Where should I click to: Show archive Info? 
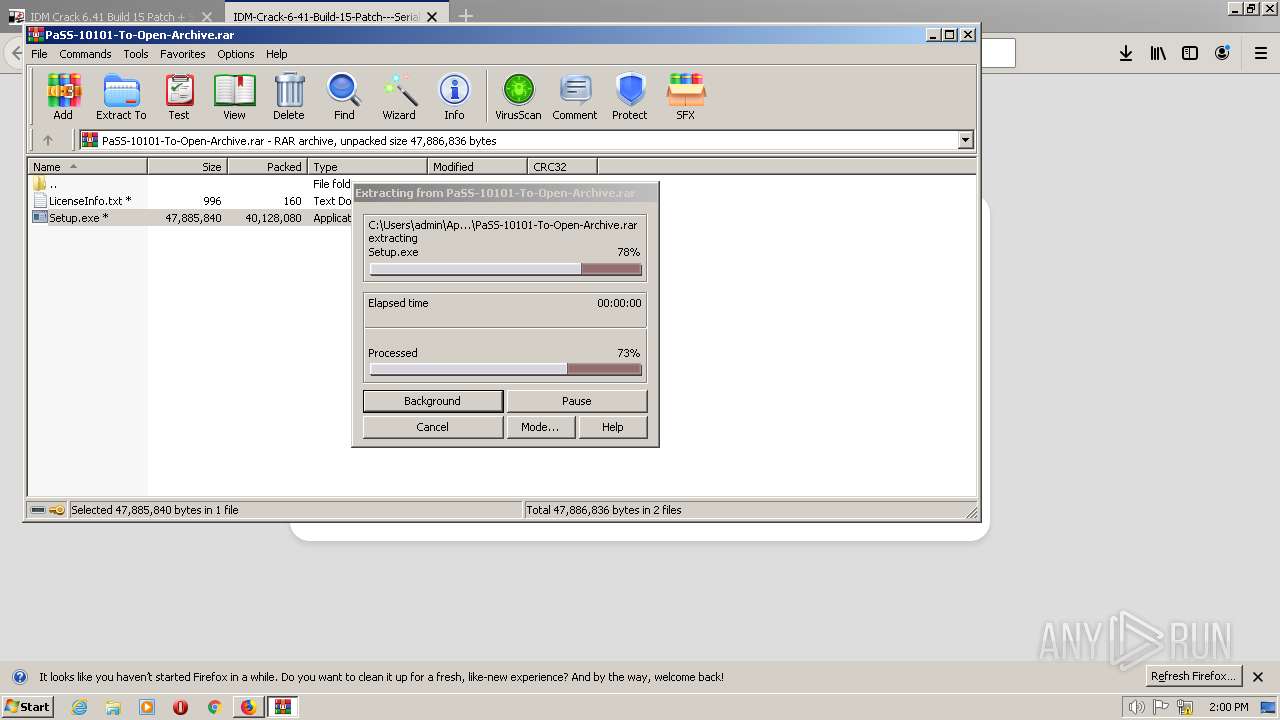pos(454,97)
